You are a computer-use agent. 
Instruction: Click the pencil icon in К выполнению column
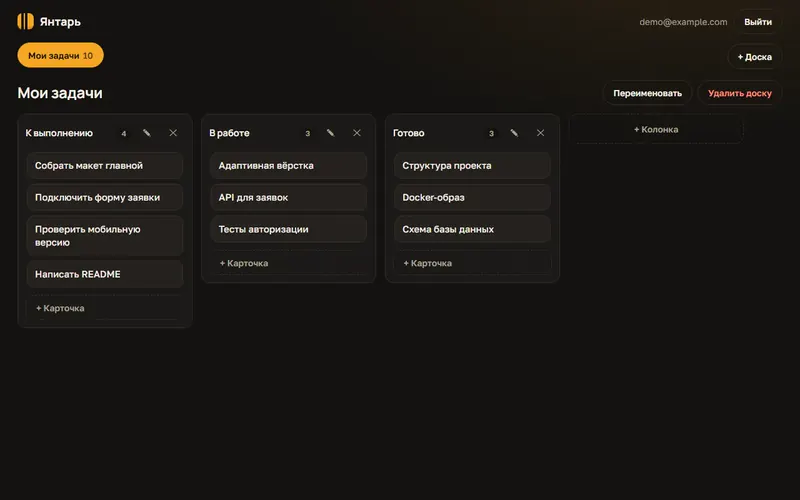[146, 133]
